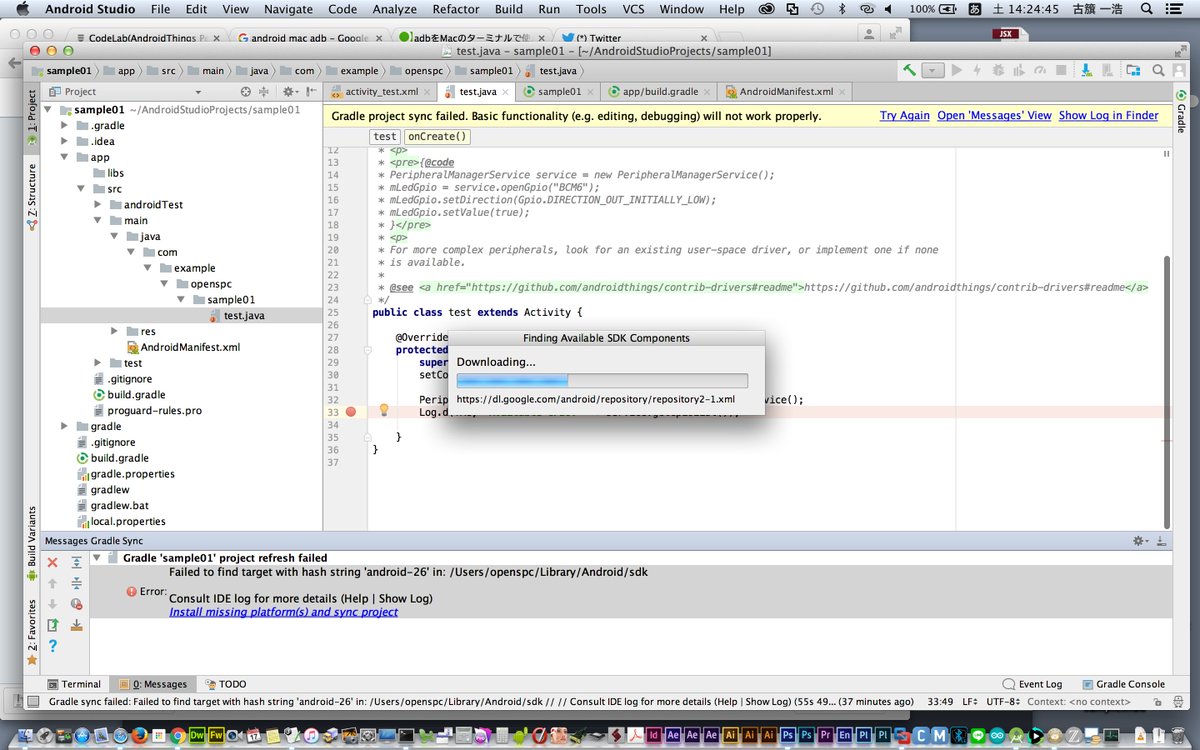The image size is (1200, 750).
Task: Click the onCreate() breadcrumb in editor
Action: pos(437,137)
